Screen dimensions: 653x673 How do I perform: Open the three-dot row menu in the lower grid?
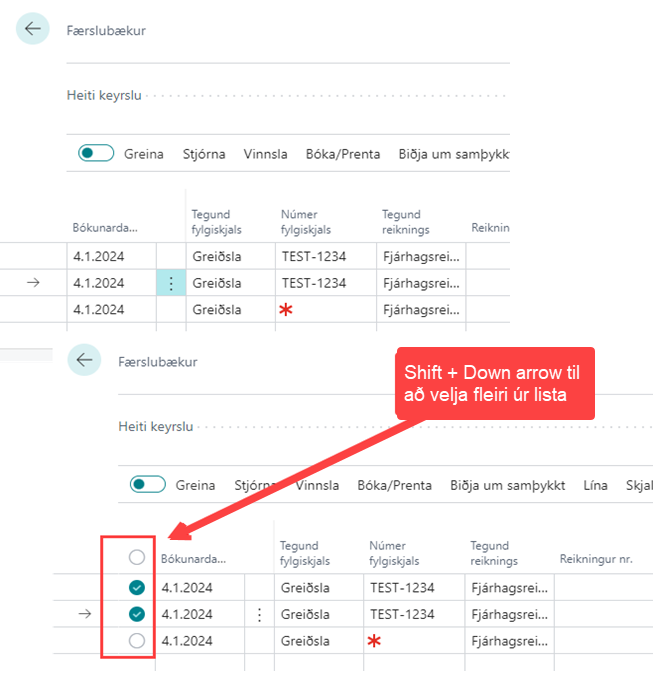click(x=260, y=615)
